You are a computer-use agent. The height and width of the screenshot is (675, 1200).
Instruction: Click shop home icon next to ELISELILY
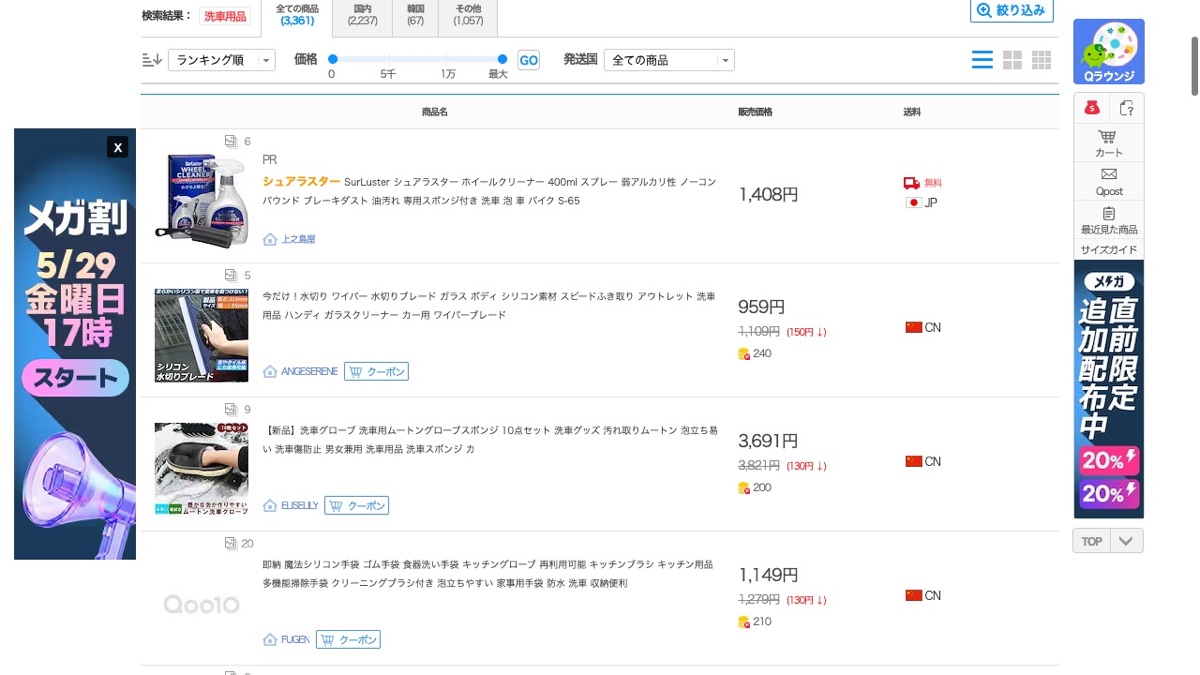(x=269, y=505)
